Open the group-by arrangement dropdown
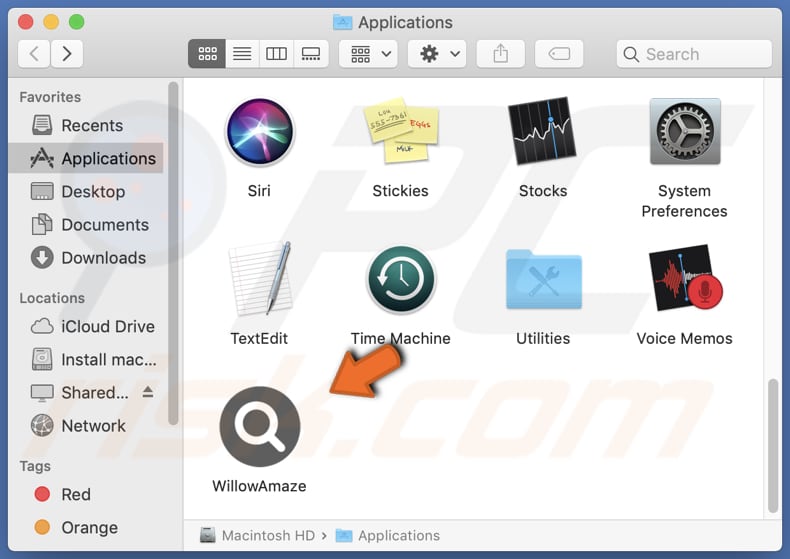The image size is (790, 559). (x=368, y=53)
